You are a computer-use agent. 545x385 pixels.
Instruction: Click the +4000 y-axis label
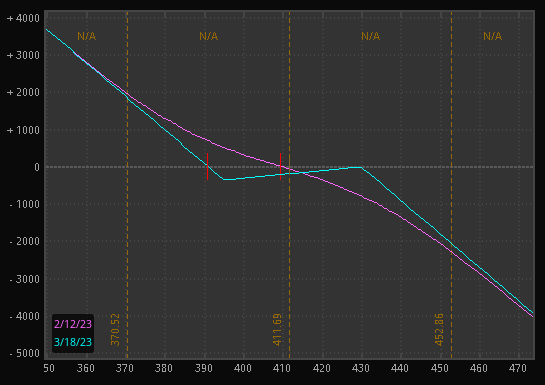[x=23, y=18]
